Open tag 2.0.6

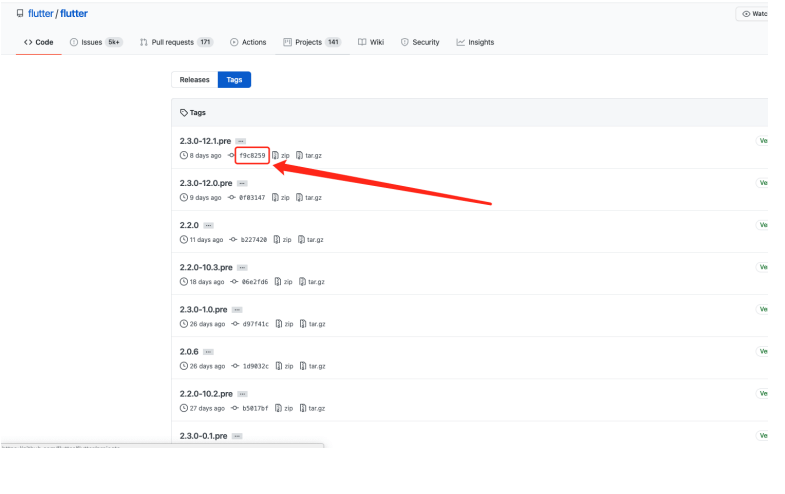point(189,351)
